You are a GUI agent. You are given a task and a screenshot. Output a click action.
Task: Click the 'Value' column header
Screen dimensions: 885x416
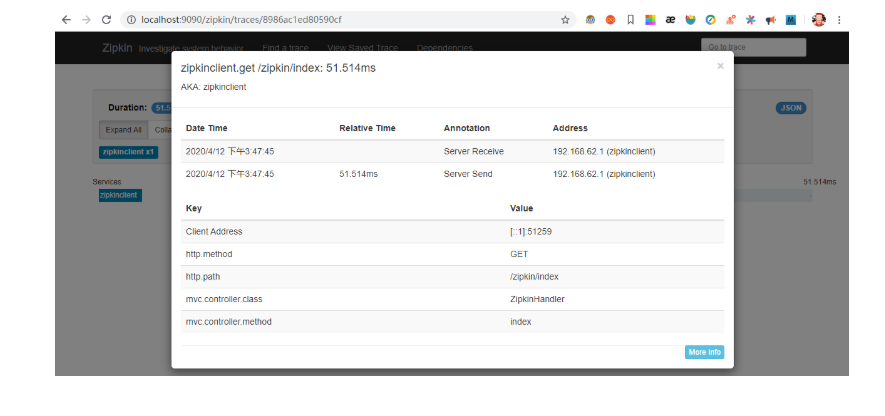tap(522, 208)
